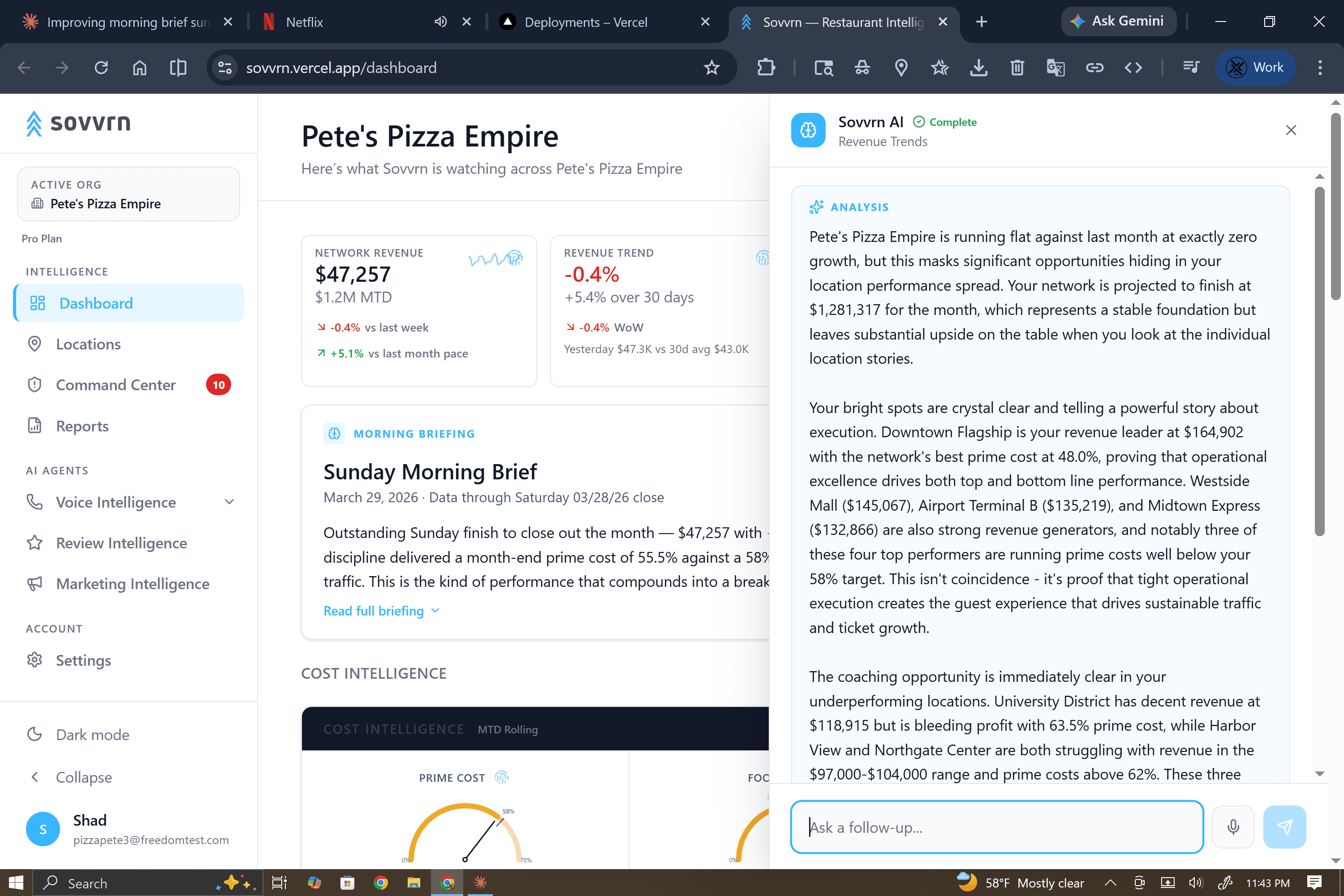Click the fingerprint icon on Network Revenue card
Image resolution: width=1344 pixels, height=896 pixels.
pos(514,258)
